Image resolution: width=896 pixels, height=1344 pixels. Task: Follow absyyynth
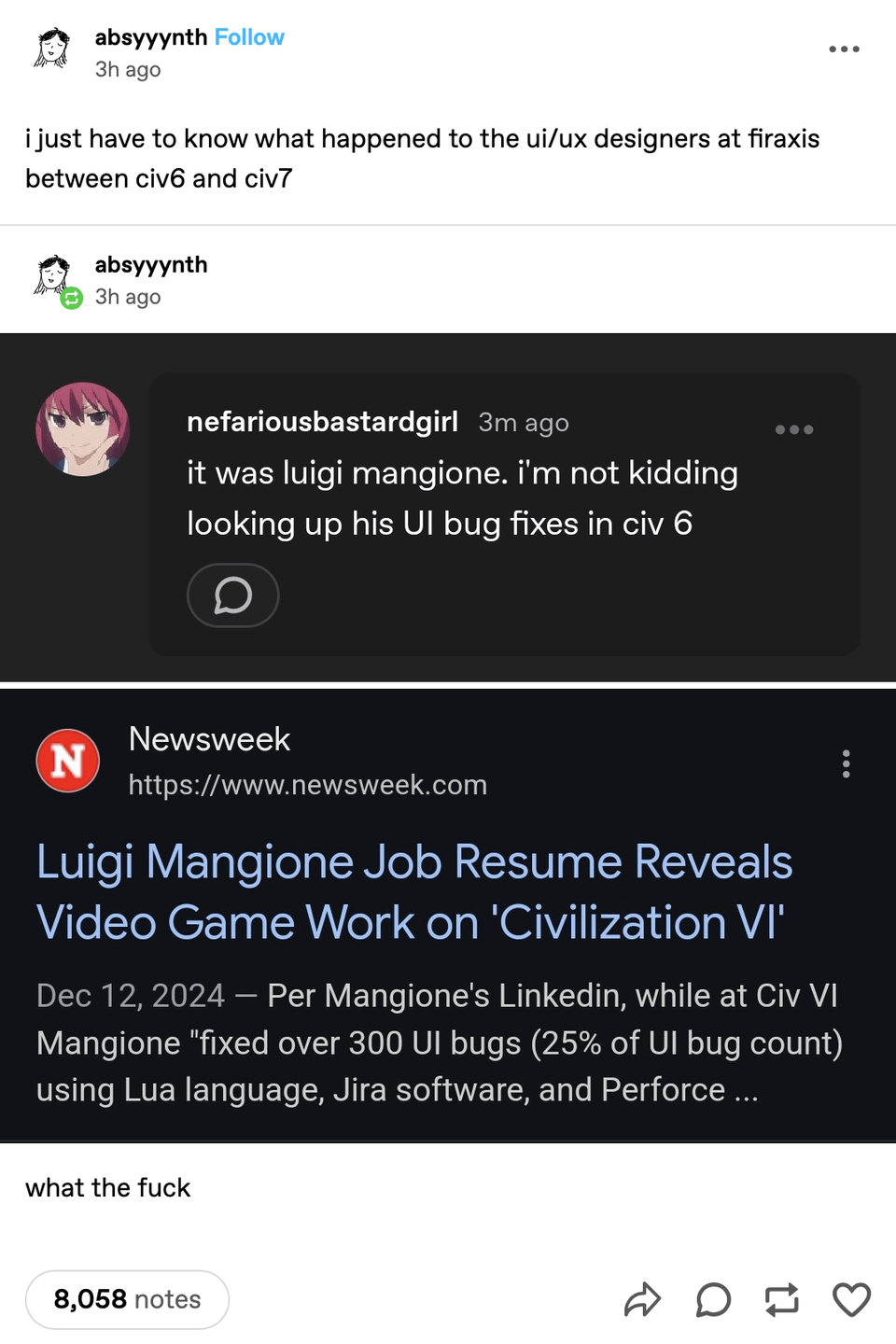249,37
